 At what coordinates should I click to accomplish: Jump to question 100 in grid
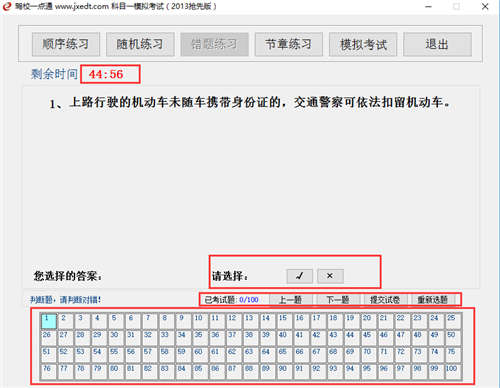point(453,372)
